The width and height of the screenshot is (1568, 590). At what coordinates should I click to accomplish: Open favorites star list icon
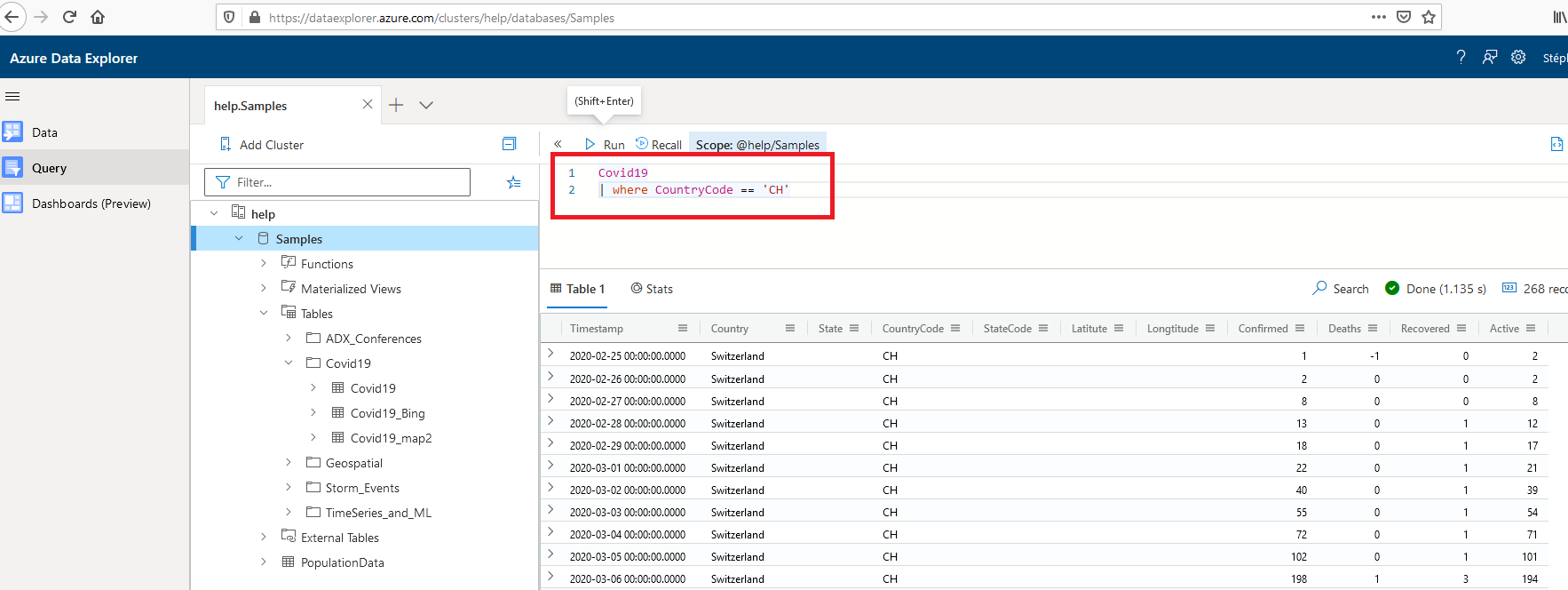pos(513,182)
